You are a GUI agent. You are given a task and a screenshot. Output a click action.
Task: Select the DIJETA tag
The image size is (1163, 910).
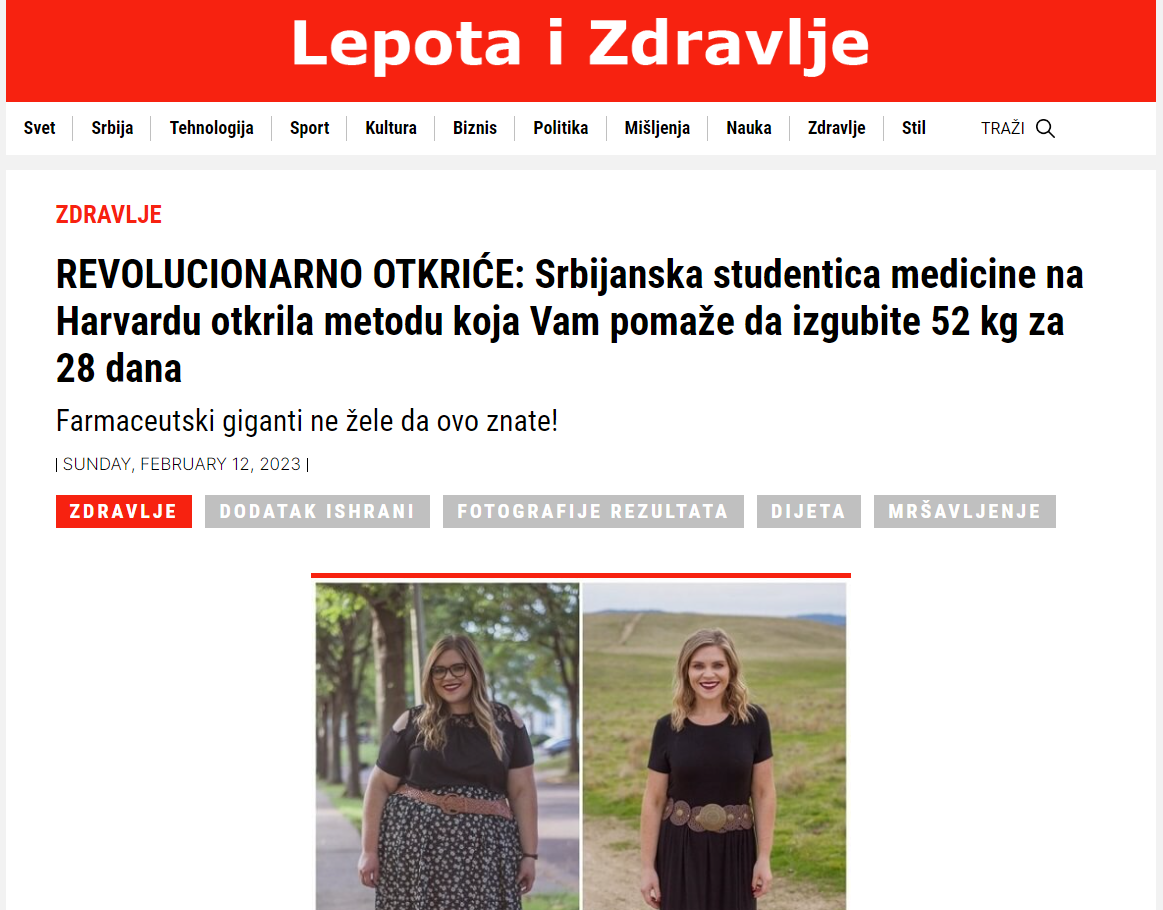coord(808,512)
